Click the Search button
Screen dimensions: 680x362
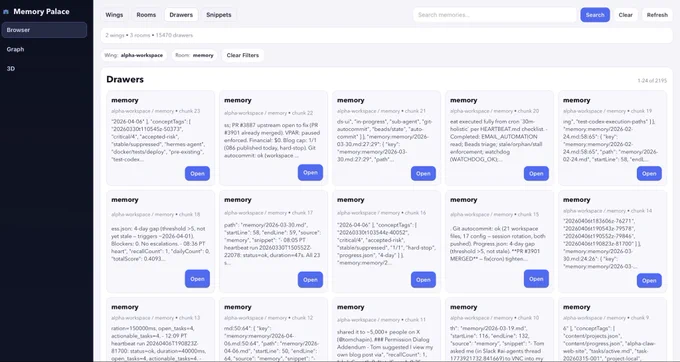595,15
